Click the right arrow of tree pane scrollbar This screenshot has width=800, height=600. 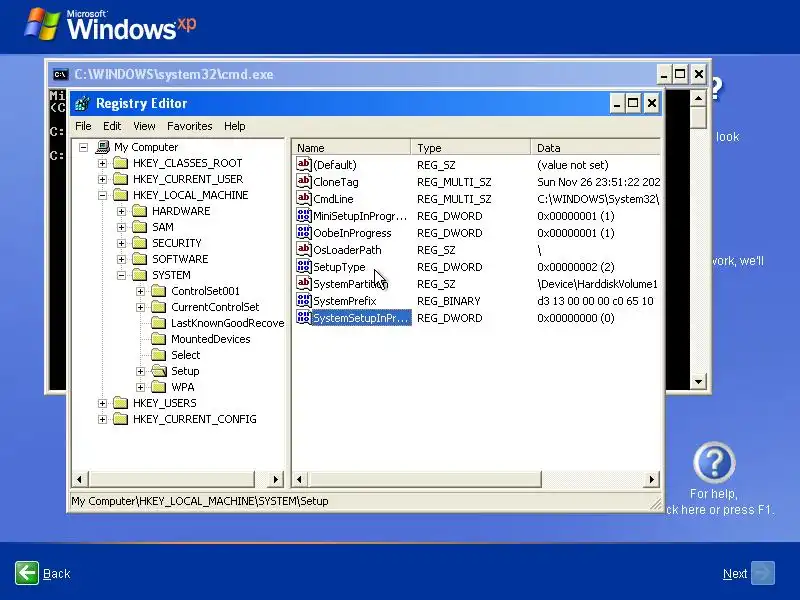click(x=276, y=479)
